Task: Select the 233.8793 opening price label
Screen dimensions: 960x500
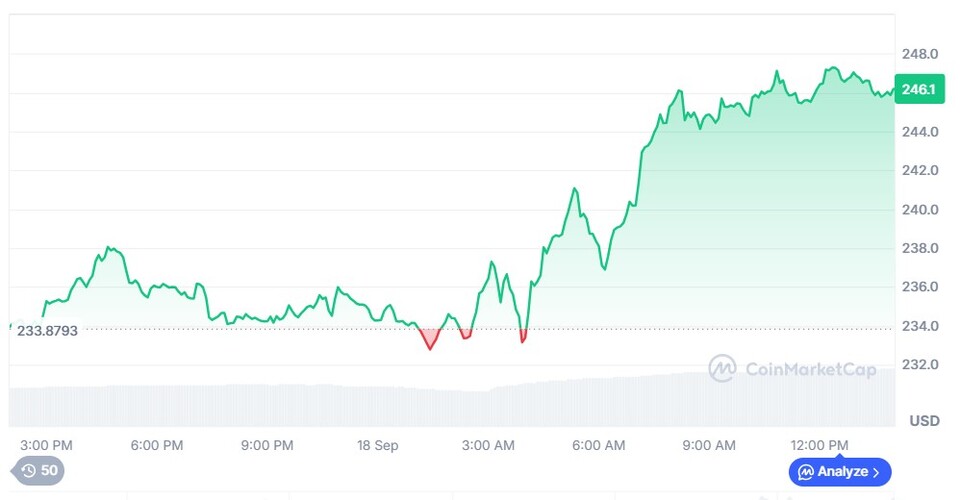Action: [x=47, y=330]
